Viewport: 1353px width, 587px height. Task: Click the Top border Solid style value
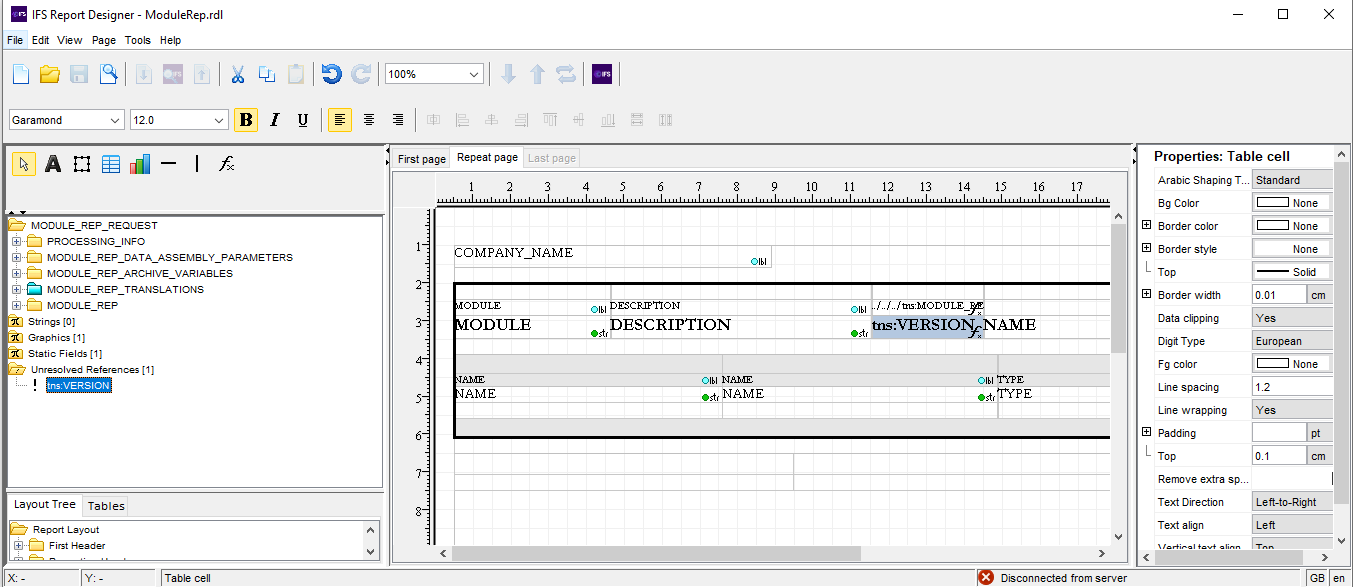1292,272
